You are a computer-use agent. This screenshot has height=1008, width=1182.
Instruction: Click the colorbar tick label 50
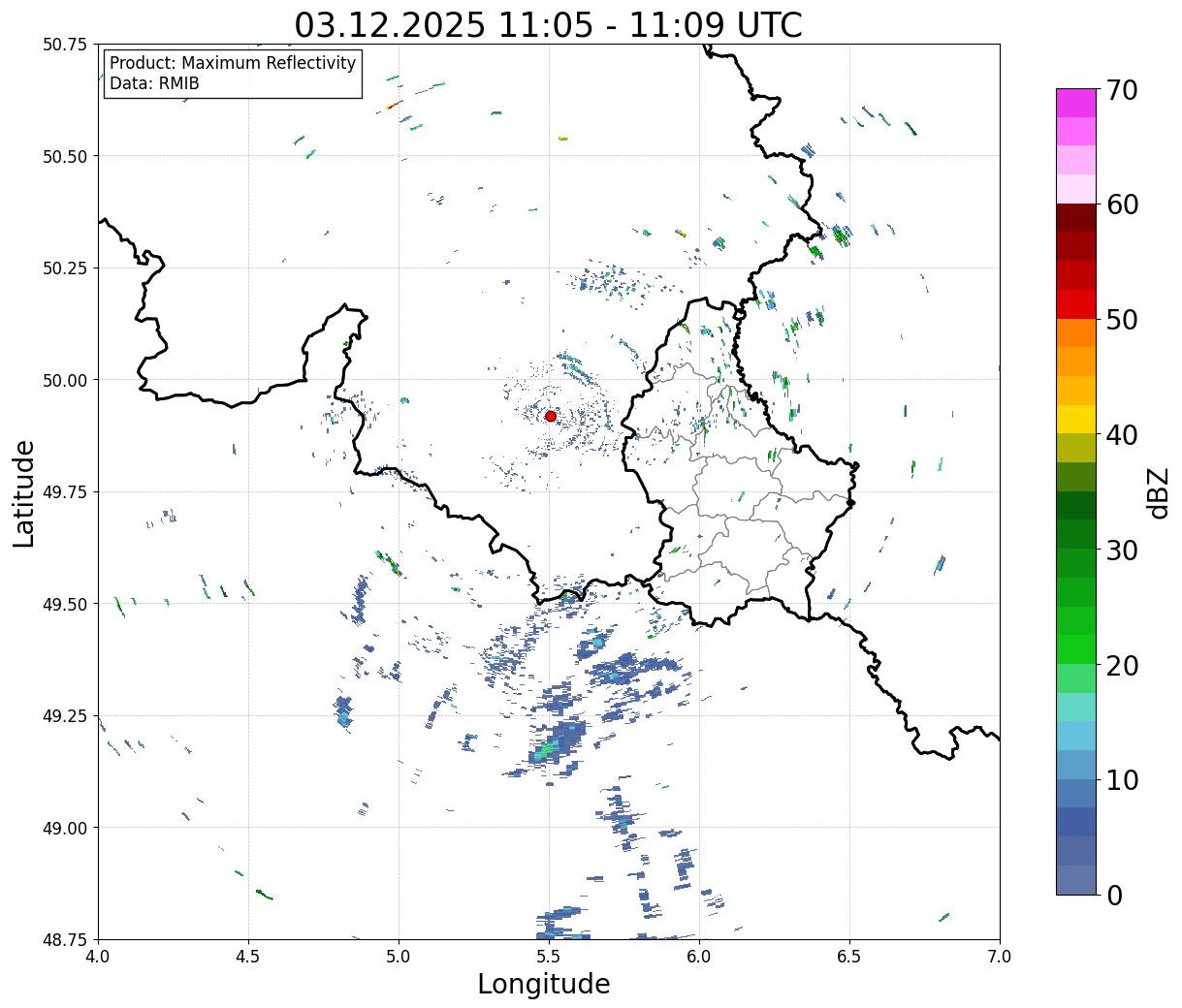[1122, 320]
